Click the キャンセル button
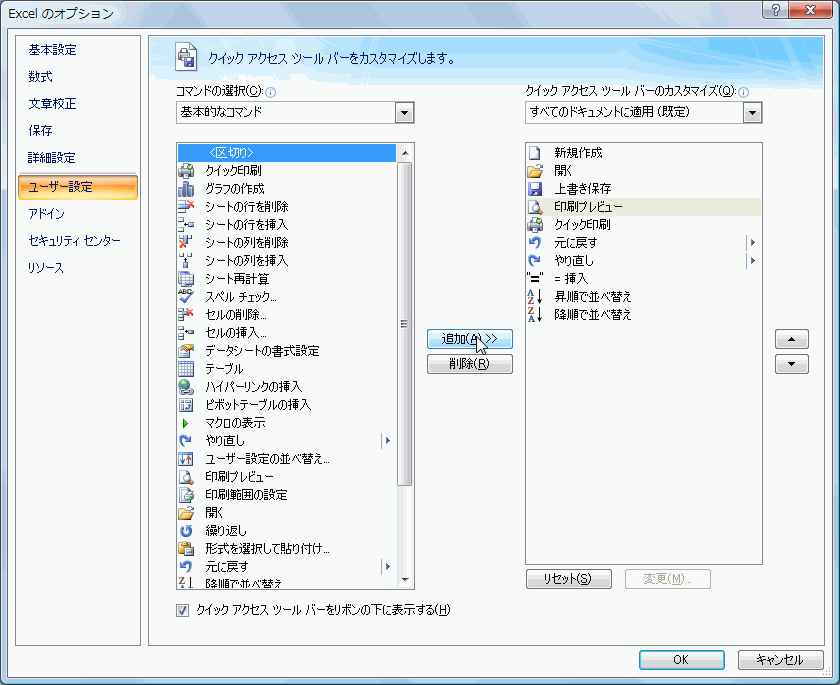The height and width of the screenshot is (685, 840). tap(780, 660)
